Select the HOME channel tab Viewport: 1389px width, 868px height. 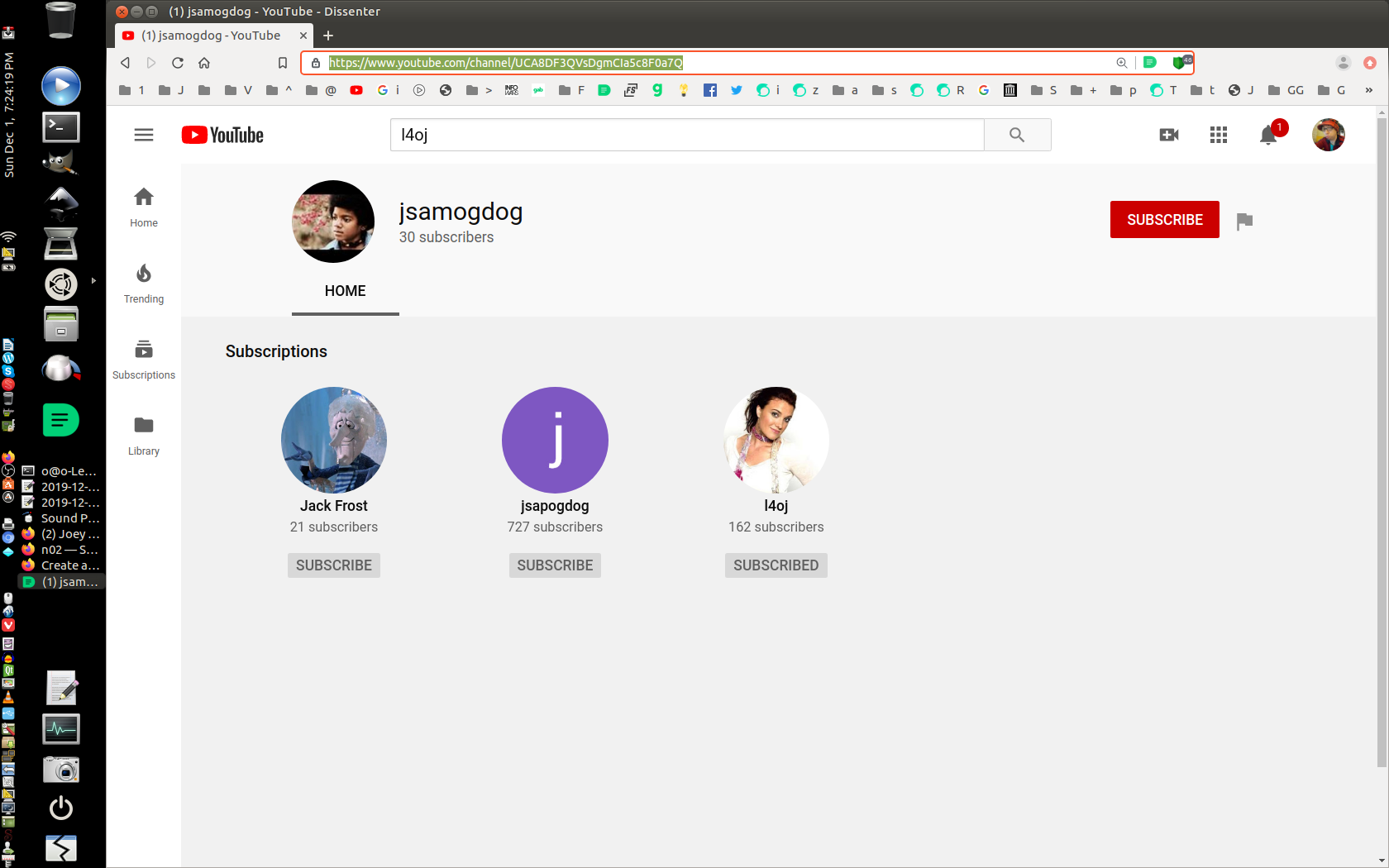[346, 291]
